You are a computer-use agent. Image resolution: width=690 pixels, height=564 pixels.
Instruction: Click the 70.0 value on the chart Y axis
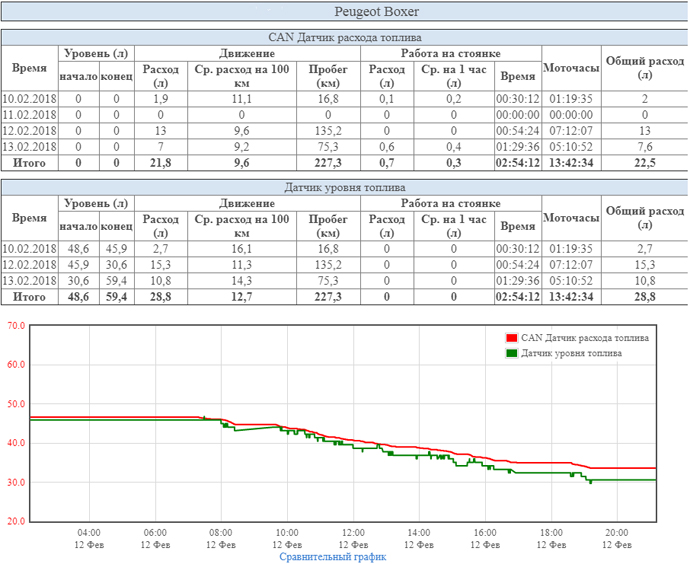[16, 326]
